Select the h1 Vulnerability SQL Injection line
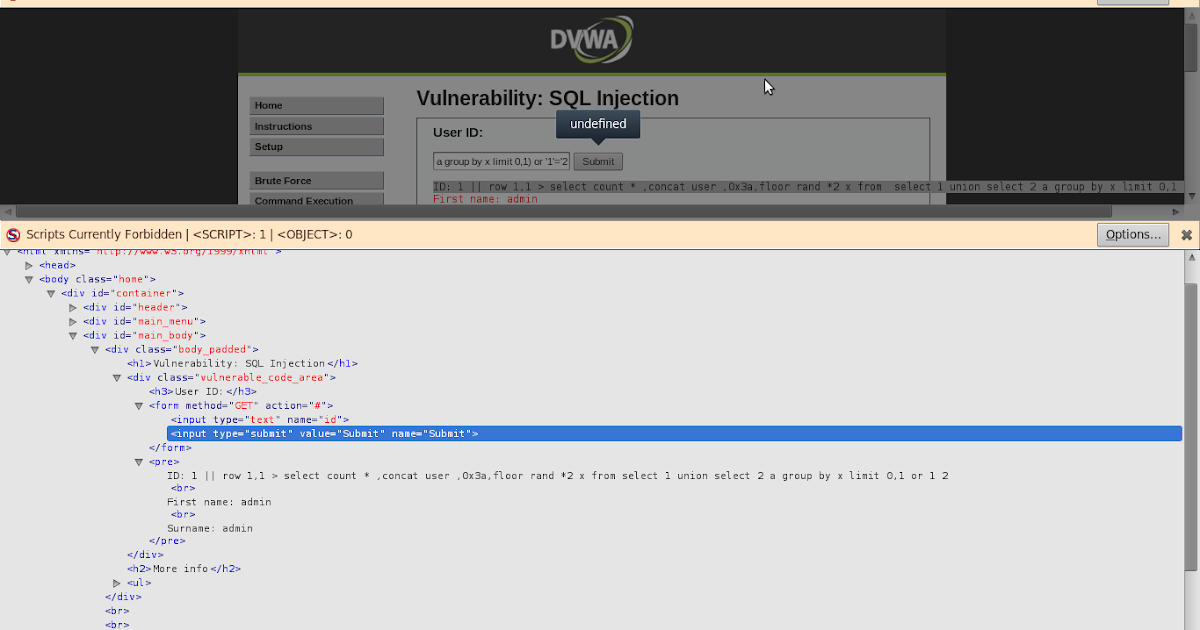 click(x=242, y=364)
